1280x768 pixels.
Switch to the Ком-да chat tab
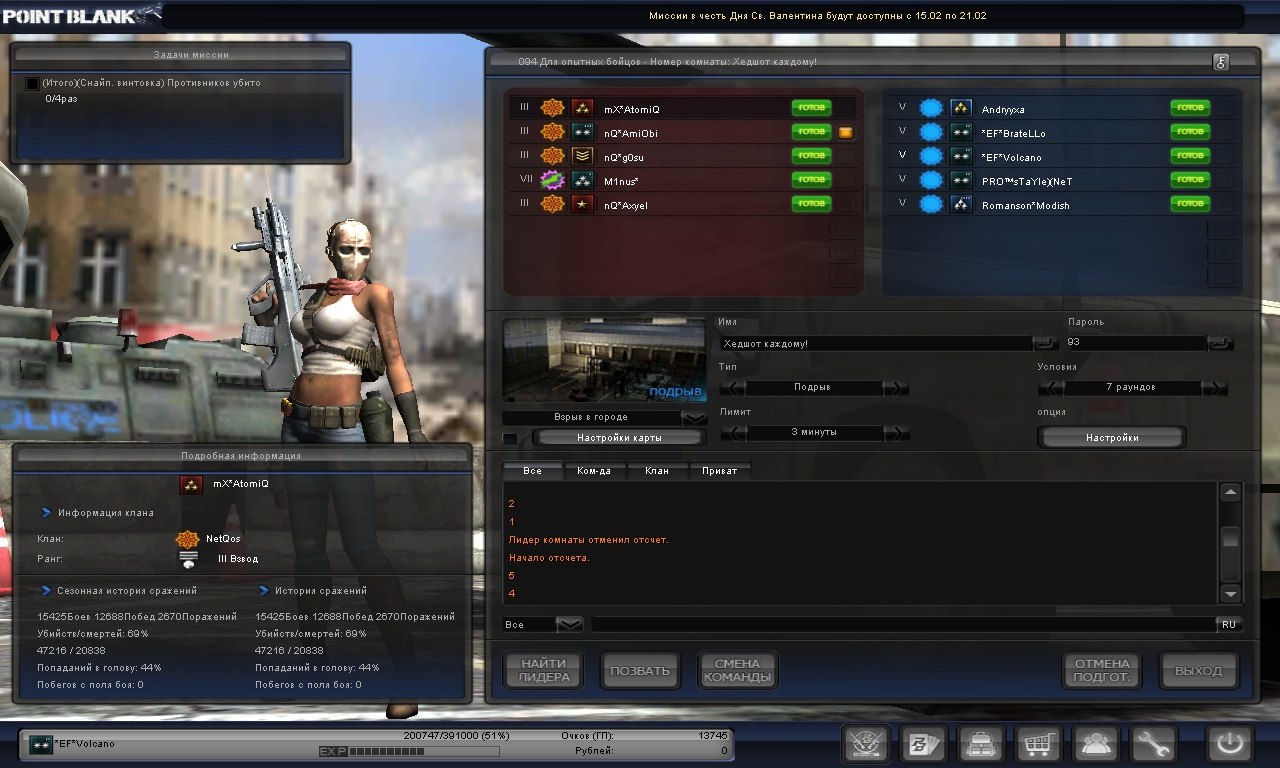click(594, 471)
